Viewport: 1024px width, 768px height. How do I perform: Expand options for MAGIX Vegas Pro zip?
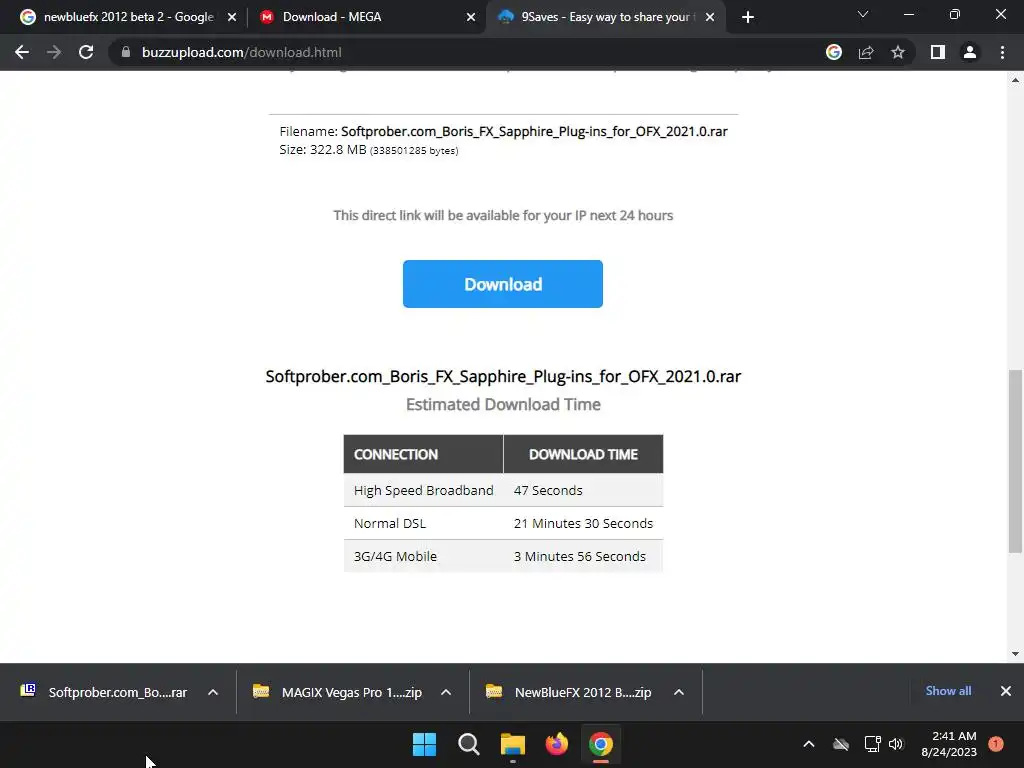click(446, 692)
